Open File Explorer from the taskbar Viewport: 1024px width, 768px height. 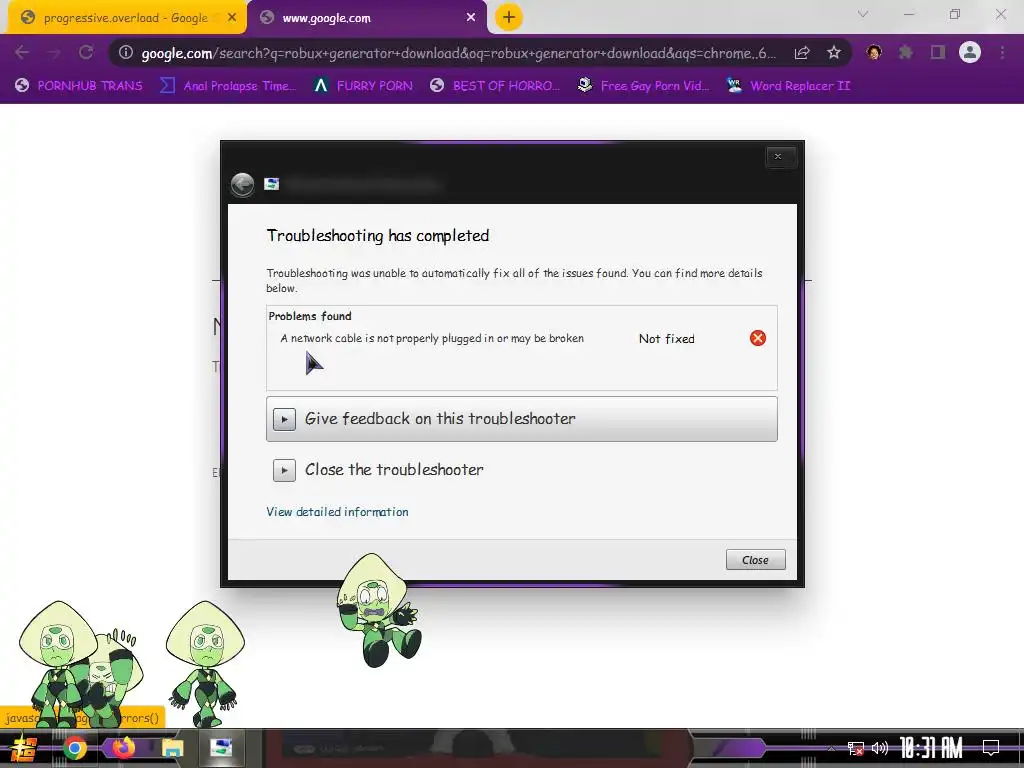point(172,748)
